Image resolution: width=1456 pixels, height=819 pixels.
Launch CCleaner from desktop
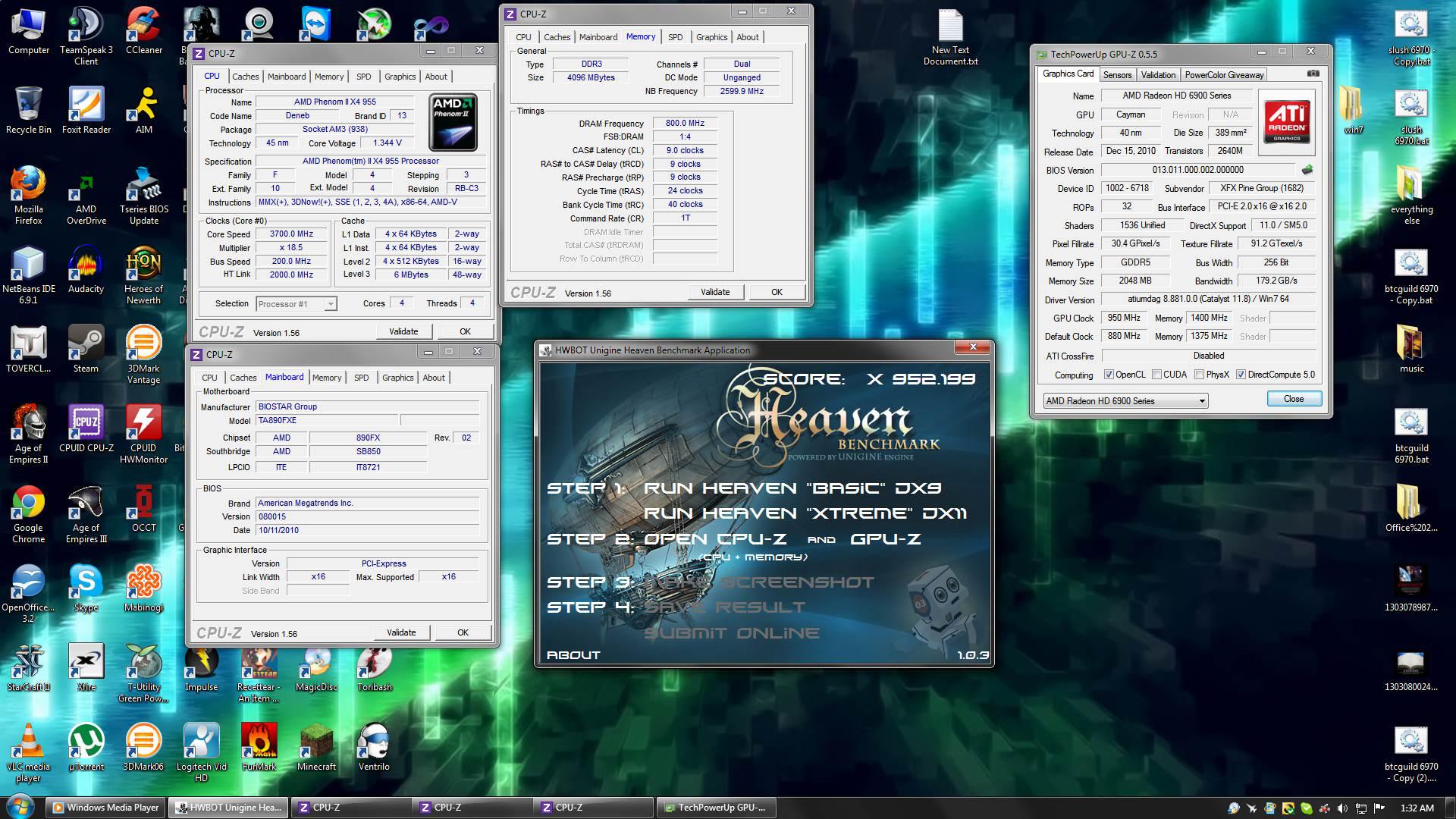pos(143,32)
